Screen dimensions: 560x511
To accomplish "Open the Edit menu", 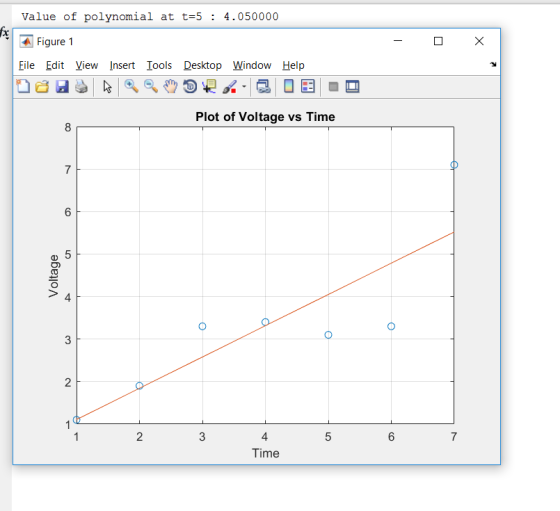I will [55, 65].
